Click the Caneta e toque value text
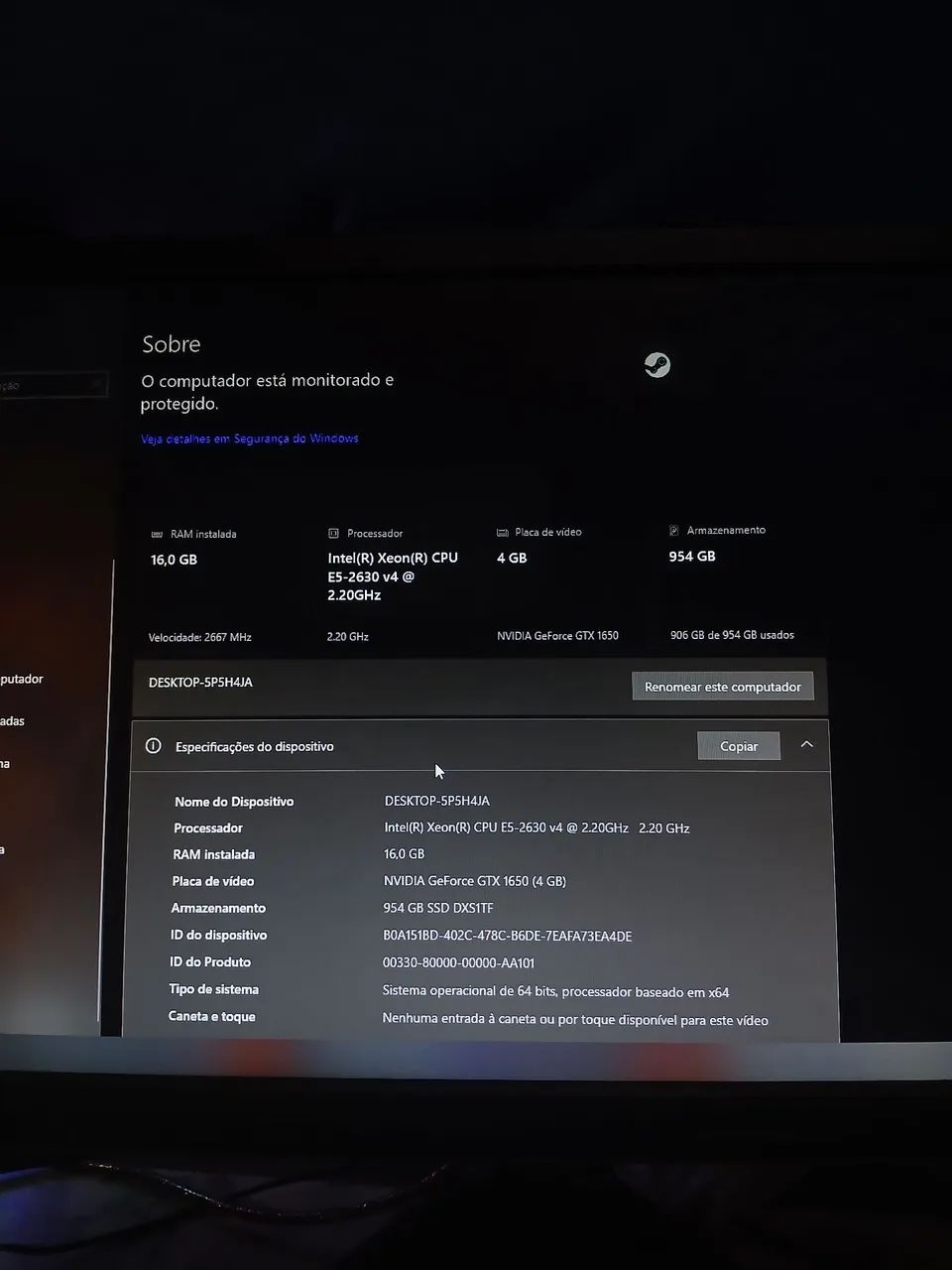Viewport: 952px width, 1270px height. tap(575, 1020)
